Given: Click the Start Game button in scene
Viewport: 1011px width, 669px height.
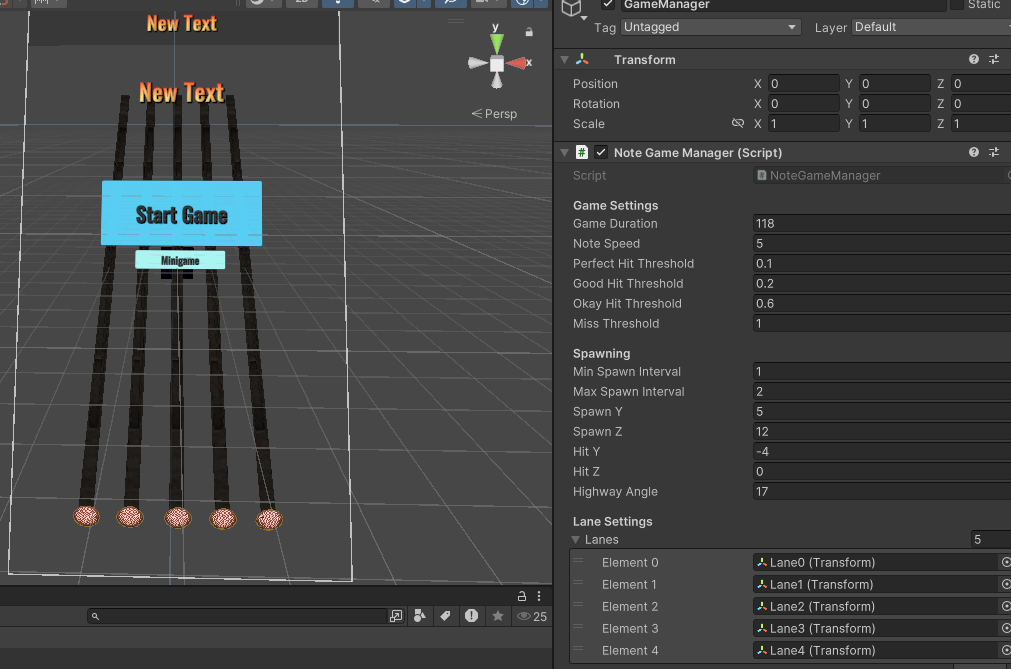Looking at the screenshot, I should 182,214.
